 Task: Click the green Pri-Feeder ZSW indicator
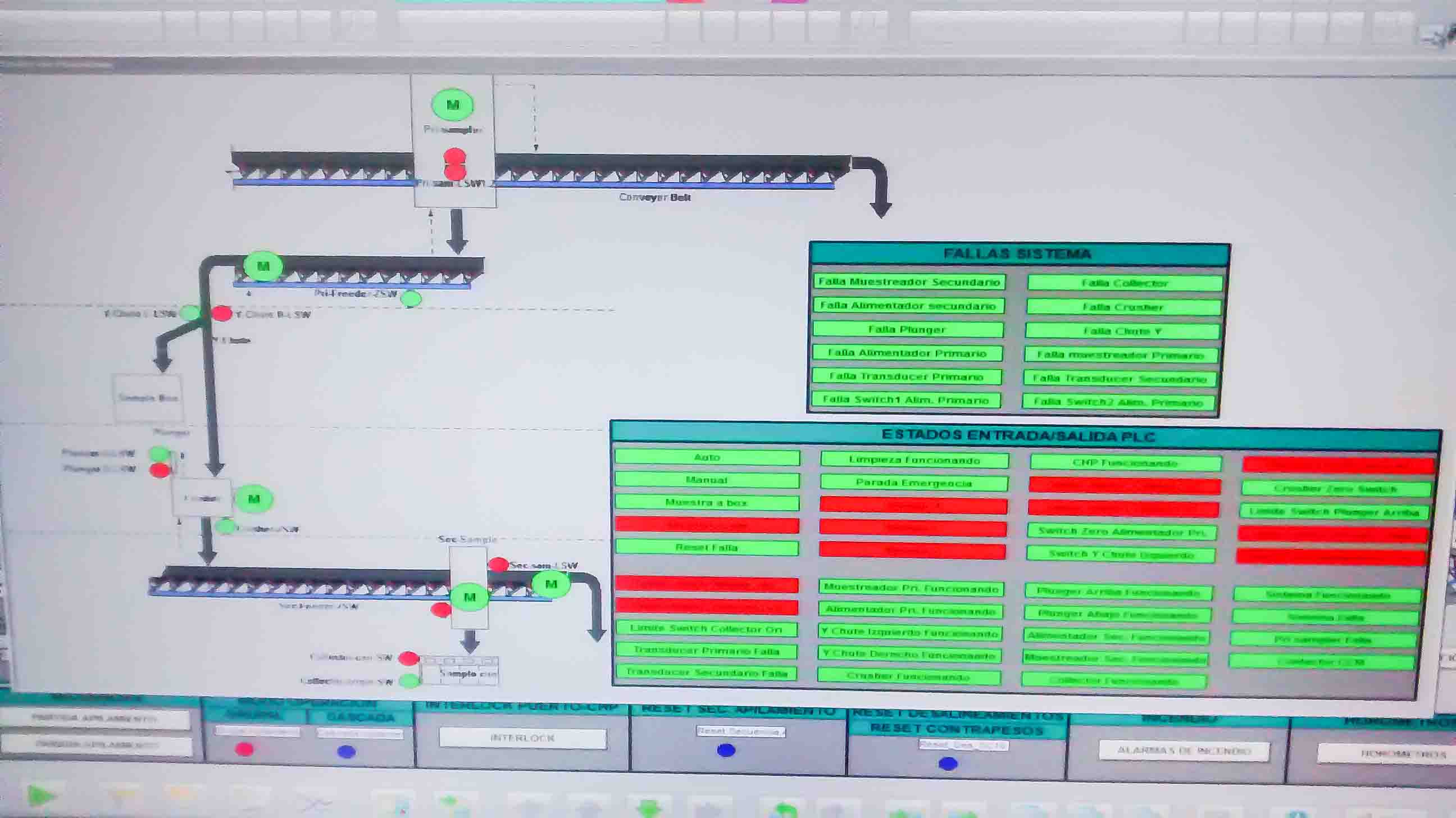(412, 298)
